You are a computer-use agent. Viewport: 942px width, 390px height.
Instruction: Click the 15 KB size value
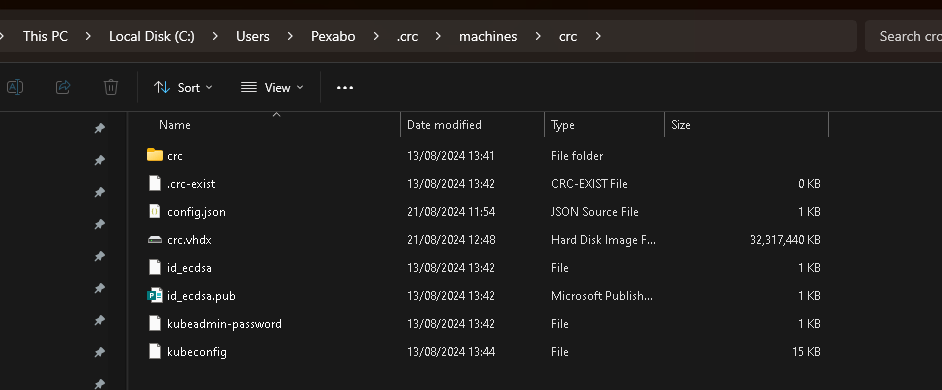(806, 352)
